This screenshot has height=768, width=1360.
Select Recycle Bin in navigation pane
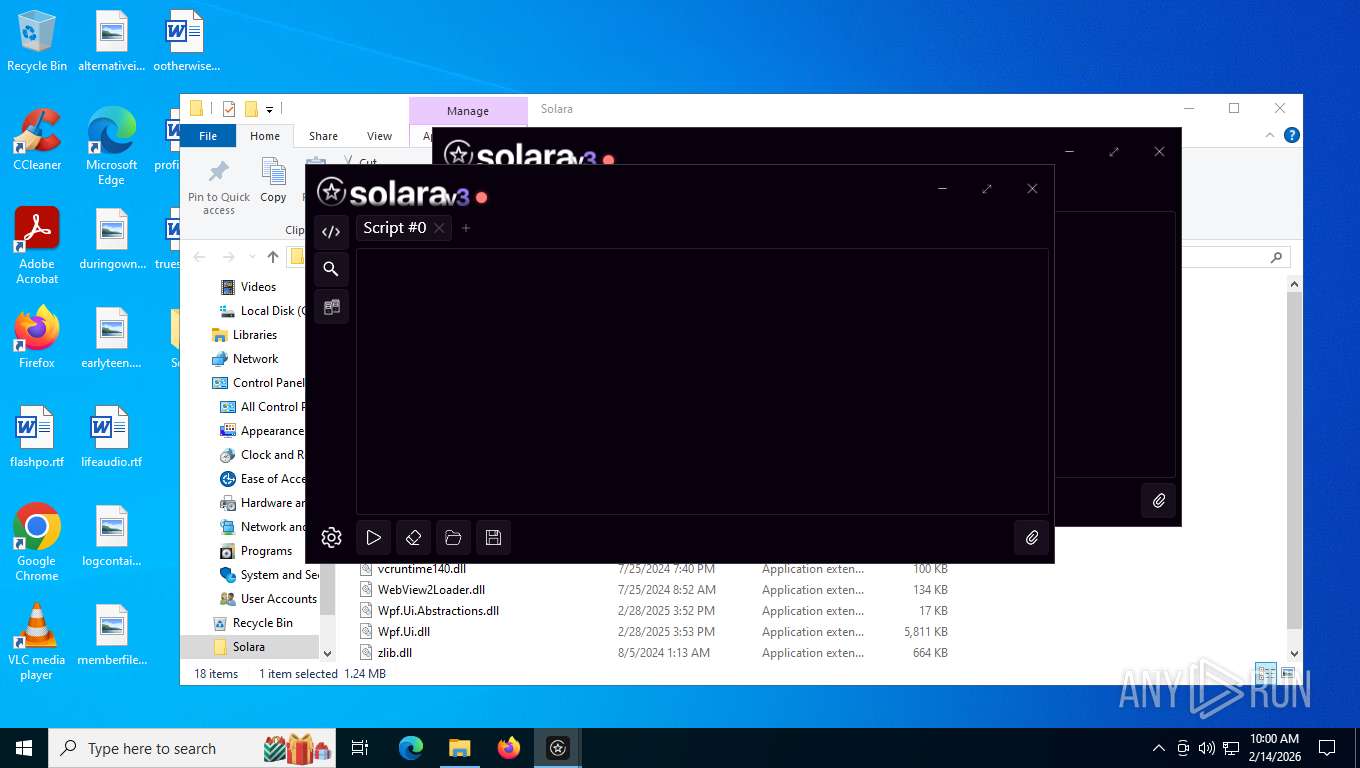click(x=263, y=623)
